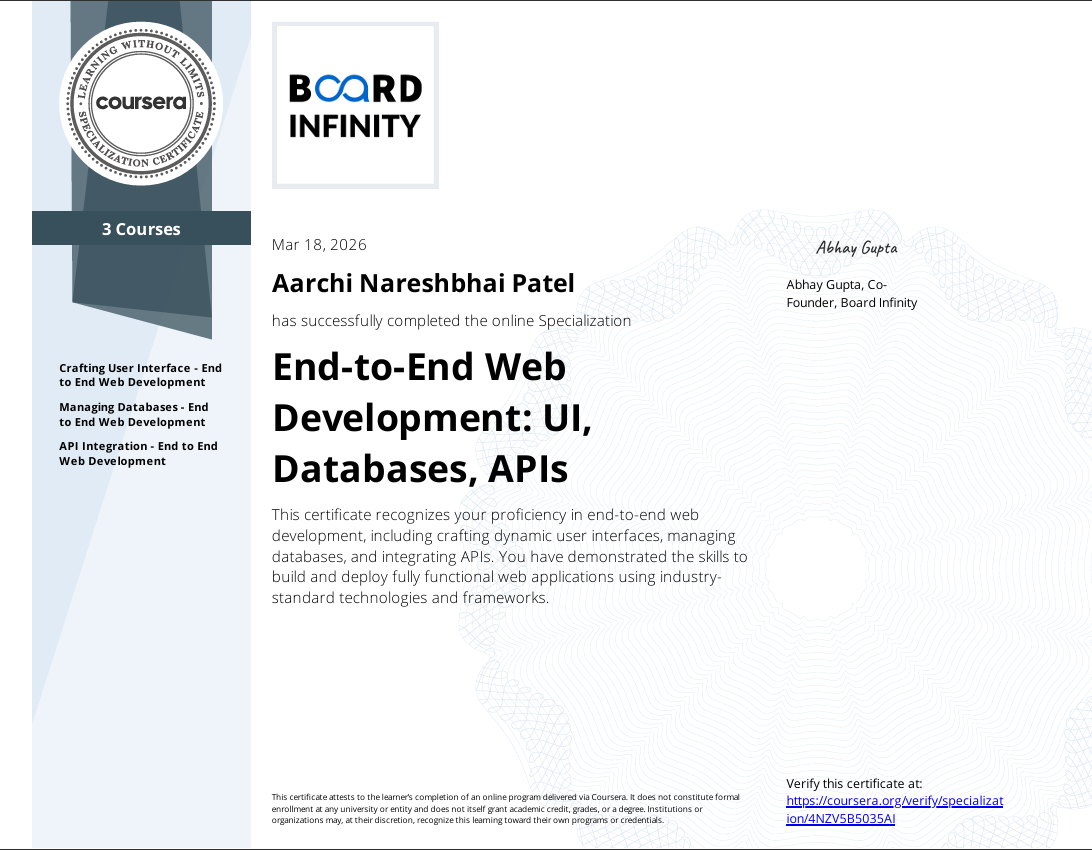The height and width of the screenshot is (850, 1092).
Task: Open the coursera.org verification link
Action: pos(895,808)
